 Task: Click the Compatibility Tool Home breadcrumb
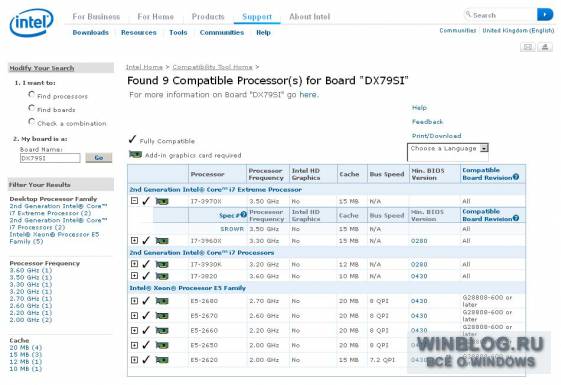click(x=213, y=67)
